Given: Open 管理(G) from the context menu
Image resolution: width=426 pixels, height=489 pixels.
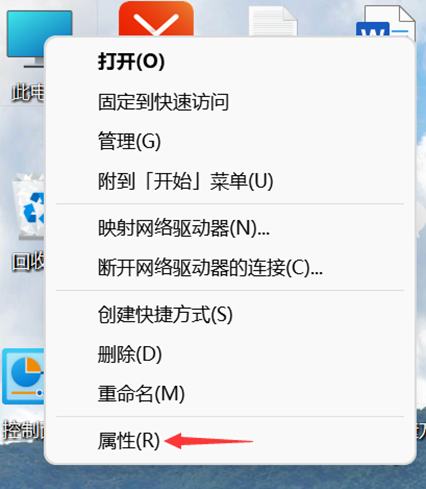Looking at the screenshot, I should click(x=230, y=141).
